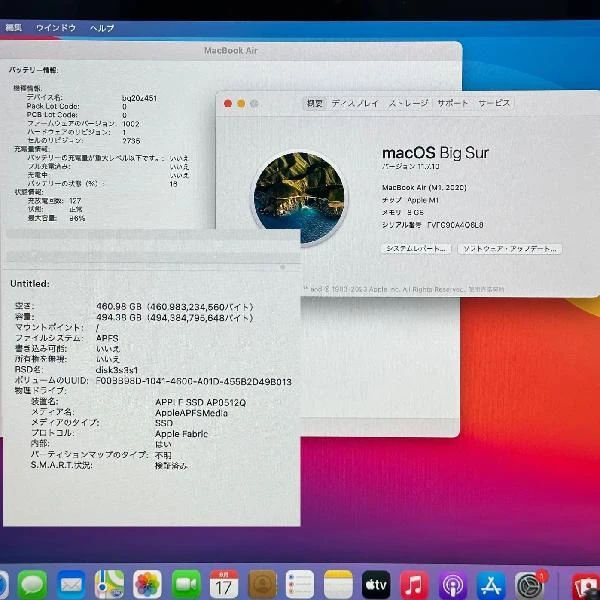Click the バッテリー情報 heading
Image resolution: width=600 pixels, height=600 pixels.
tap(33, 70)
